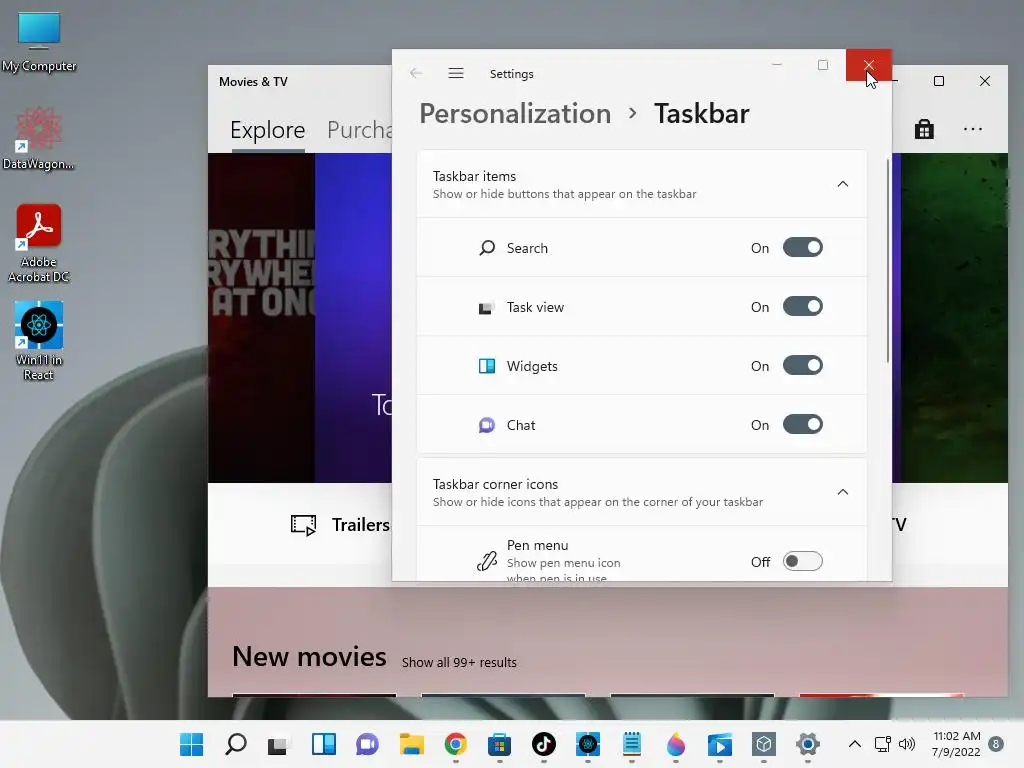Click the network icon in system tray
1024x768 pixels.
[x=882, y=744]
